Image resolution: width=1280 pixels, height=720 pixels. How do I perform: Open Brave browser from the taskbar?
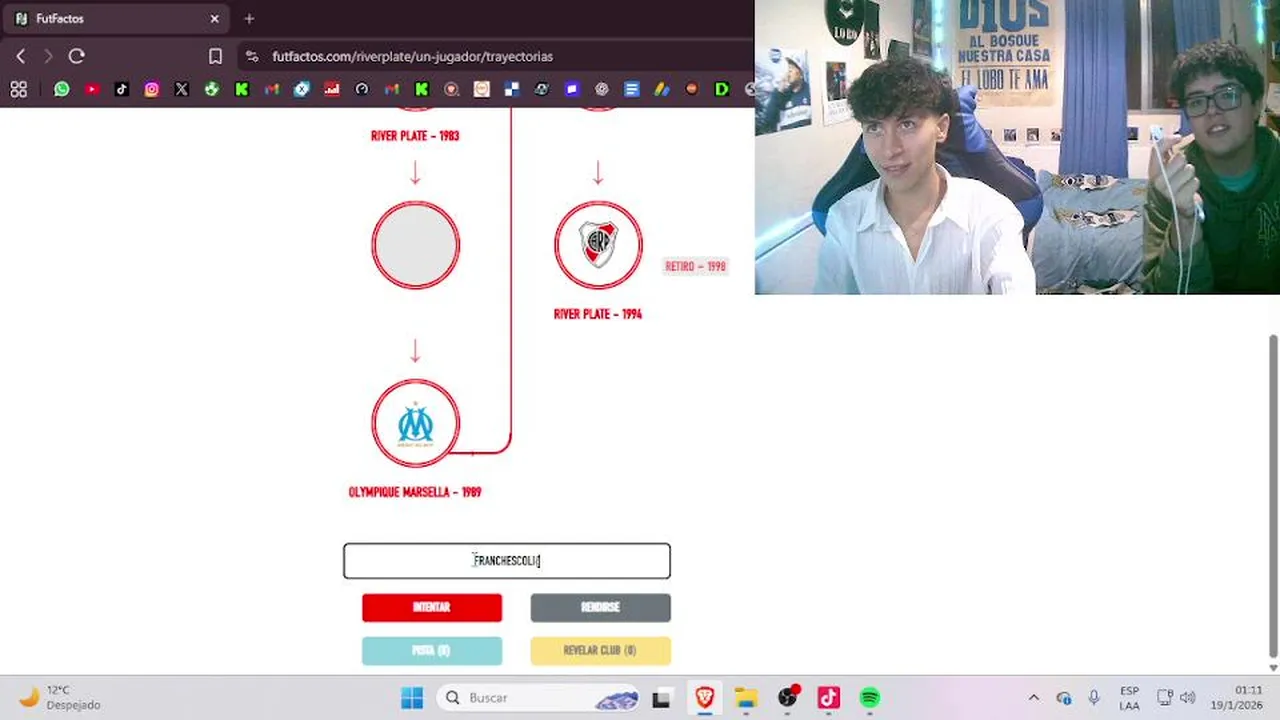(705, 697)
